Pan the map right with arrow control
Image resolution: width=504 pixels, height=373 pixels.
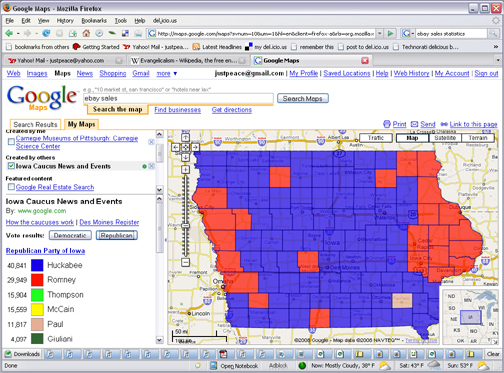[x=195, y=147]
